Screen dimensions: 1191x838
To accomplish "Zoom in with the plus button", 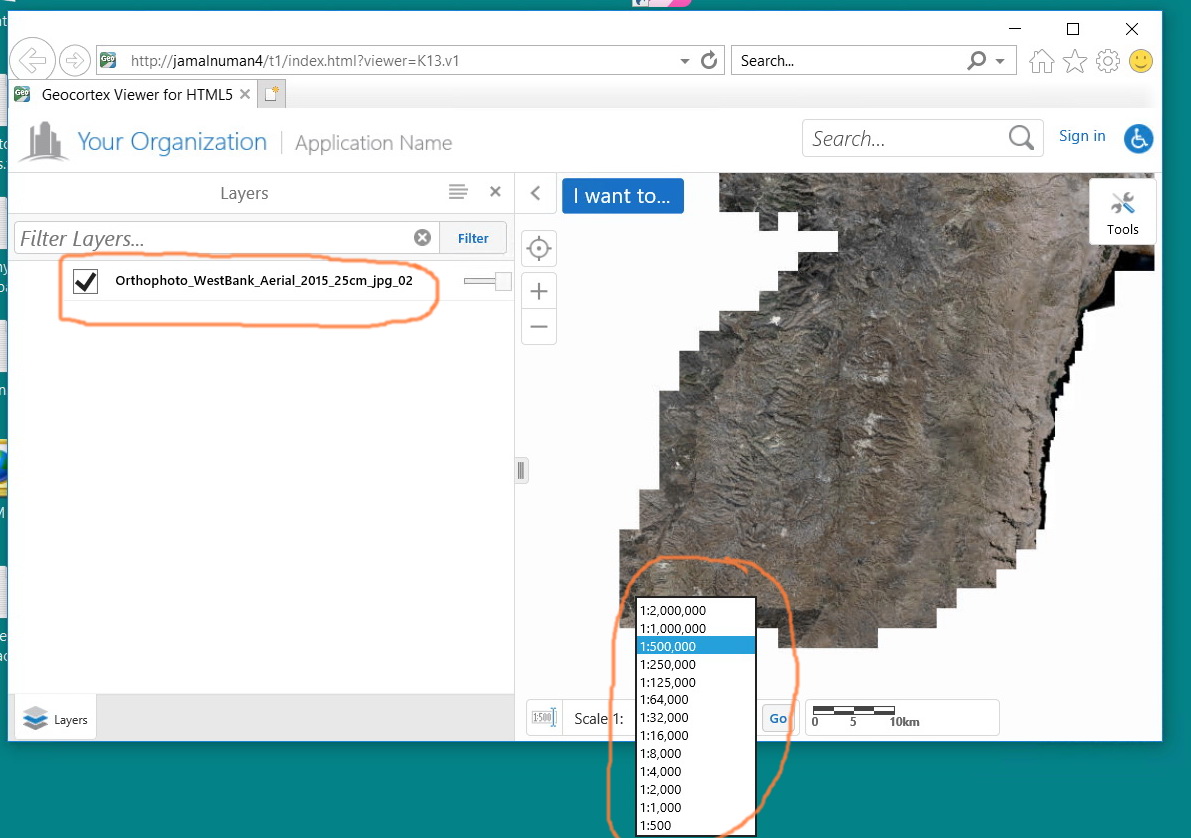I will [x=539, y=291].
